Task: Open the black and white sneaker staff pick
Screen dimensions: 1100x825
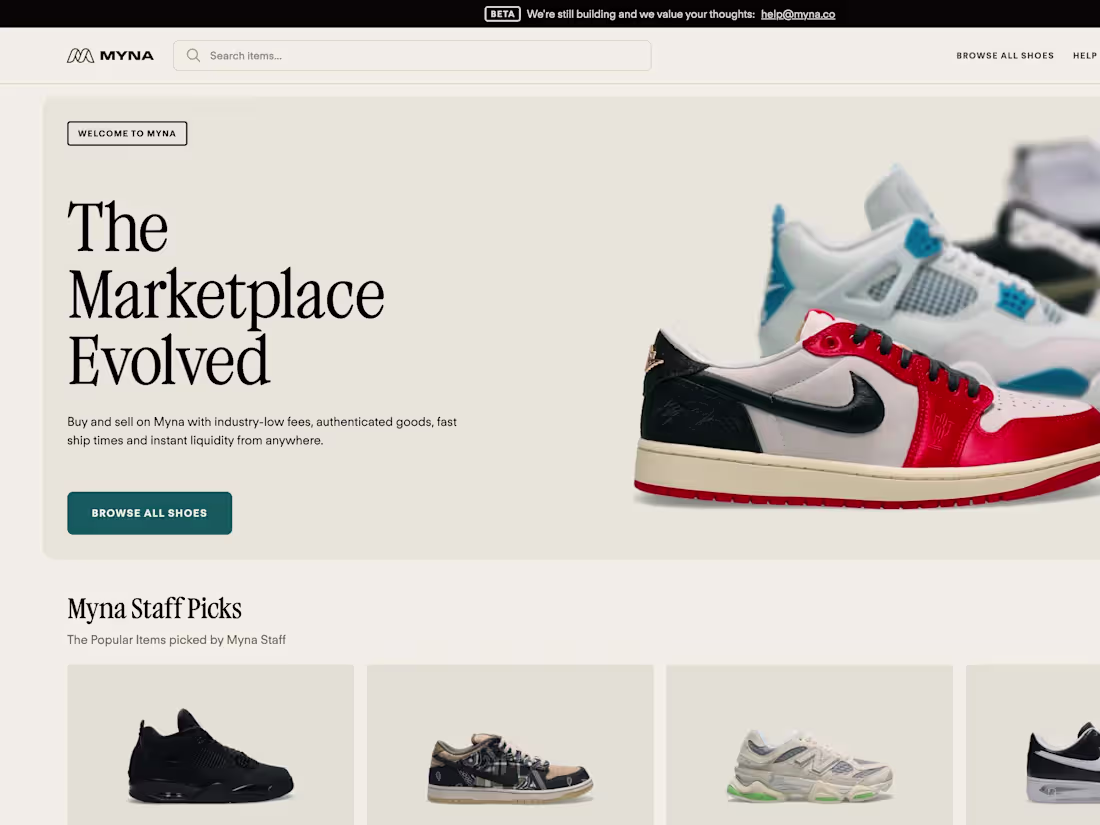Action: [x=1033, y=745]
